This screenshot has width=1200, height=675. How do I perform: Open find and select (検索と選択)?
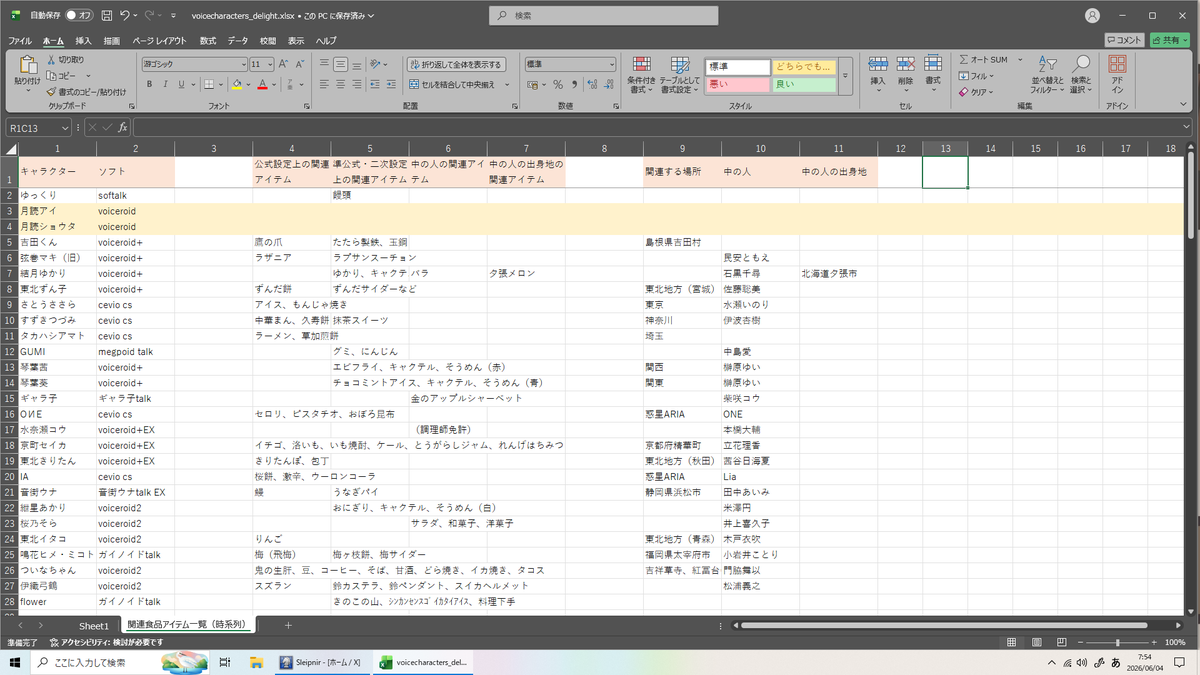point(1081,75)
